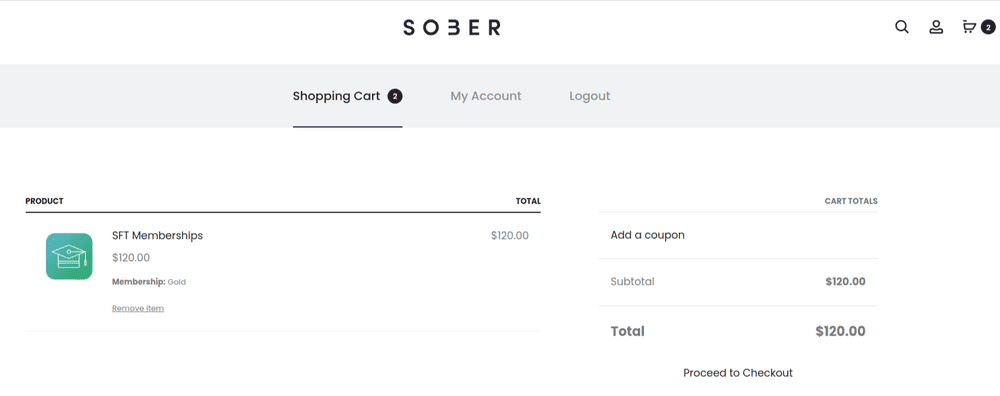
Task: Switch to the My Account tab
Action: tap(486, 96)
